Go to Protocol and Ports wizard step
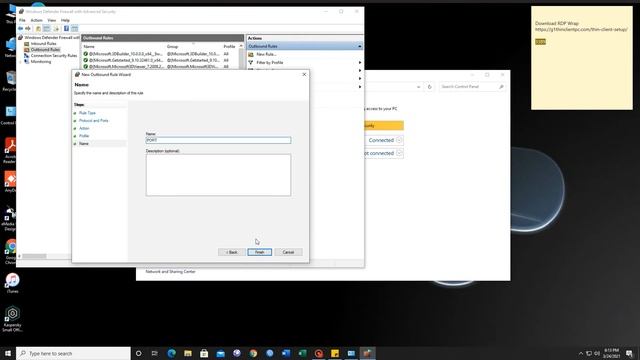 coord(93,120)
